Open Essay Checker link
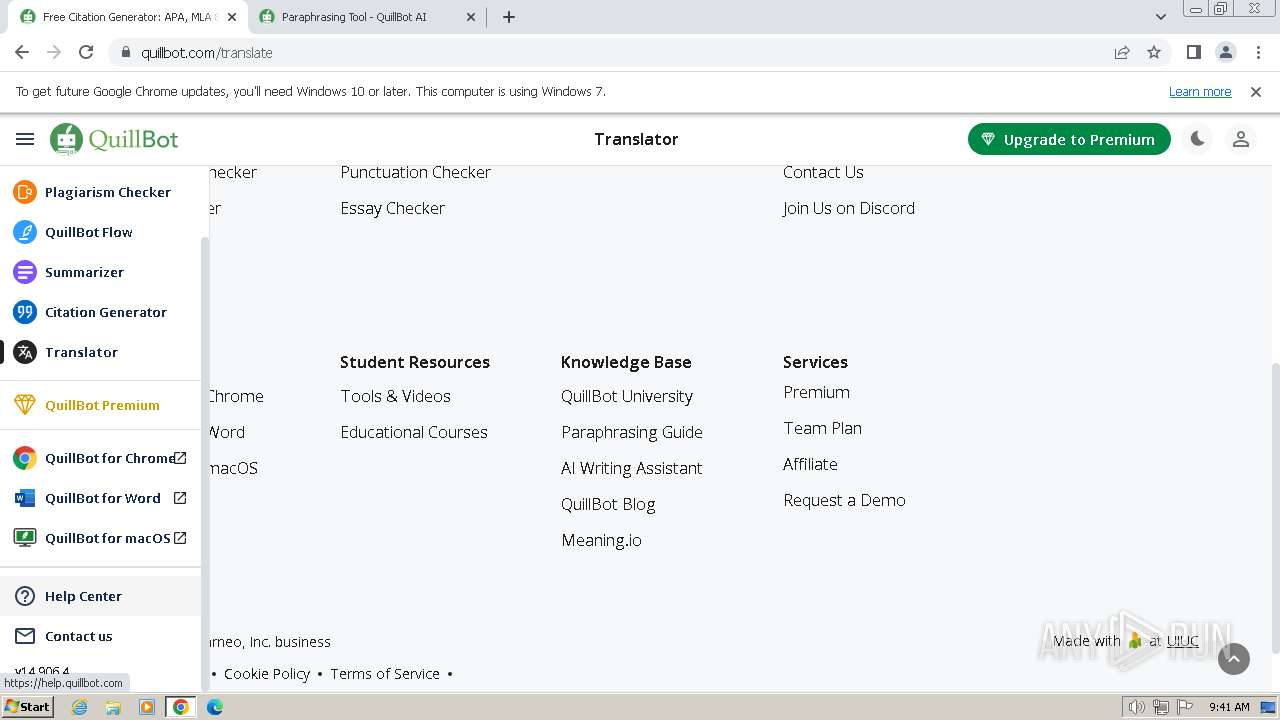The width and height of the screenshot is (1280, 720). 392,208
